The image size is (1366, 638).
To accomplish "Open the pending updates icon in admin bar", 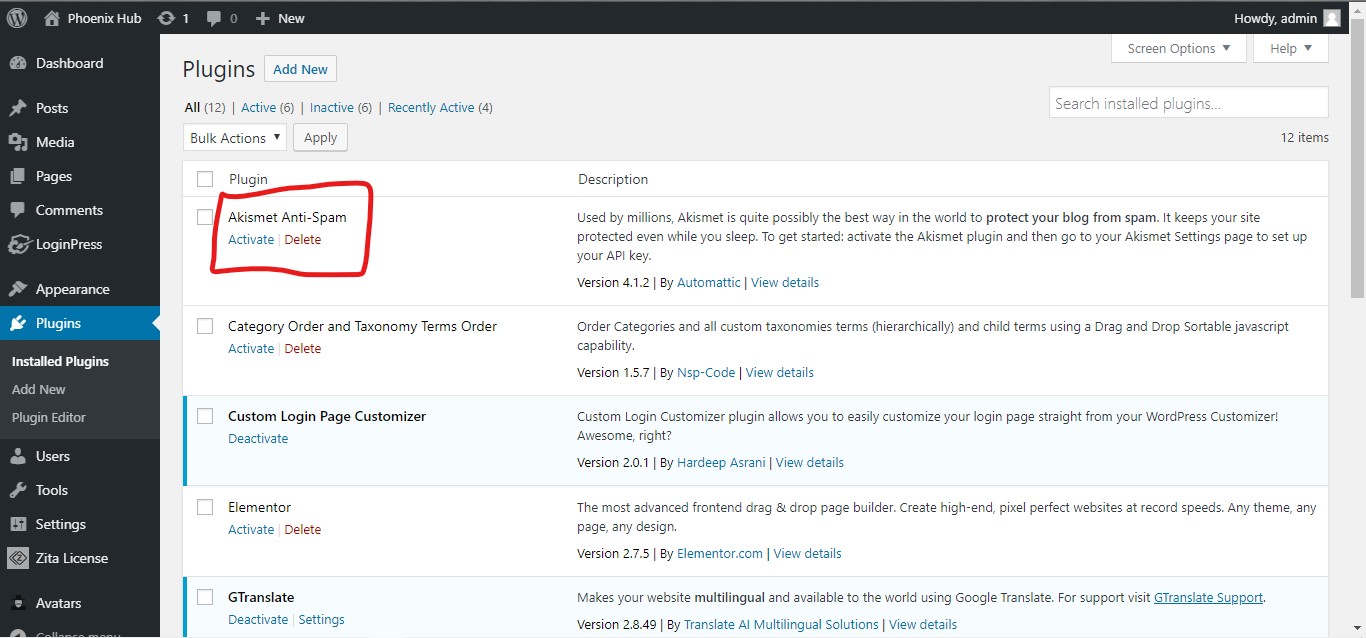I will point(167,18).
